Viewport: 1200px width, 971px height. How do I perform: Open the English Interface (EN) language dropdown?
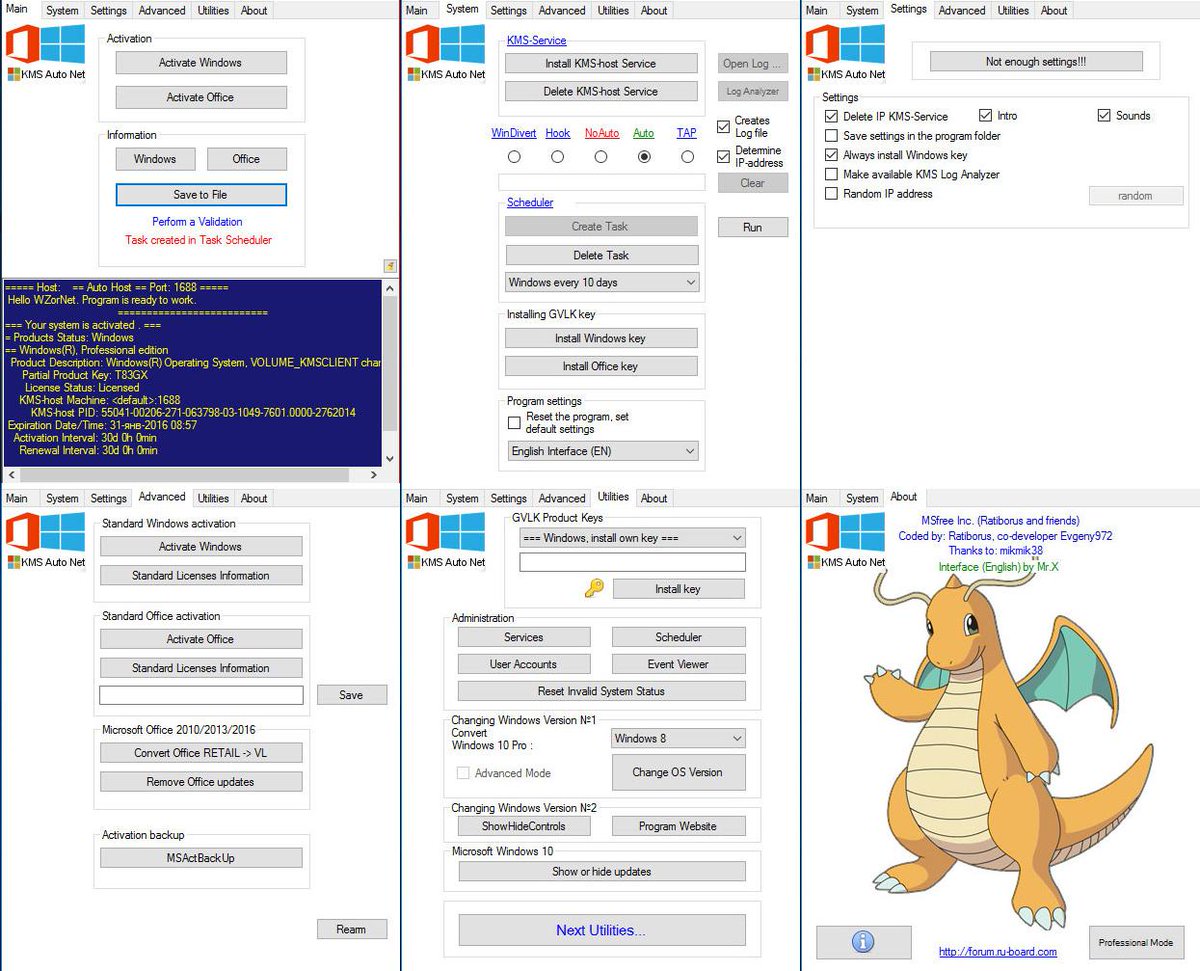pos(602,451)
